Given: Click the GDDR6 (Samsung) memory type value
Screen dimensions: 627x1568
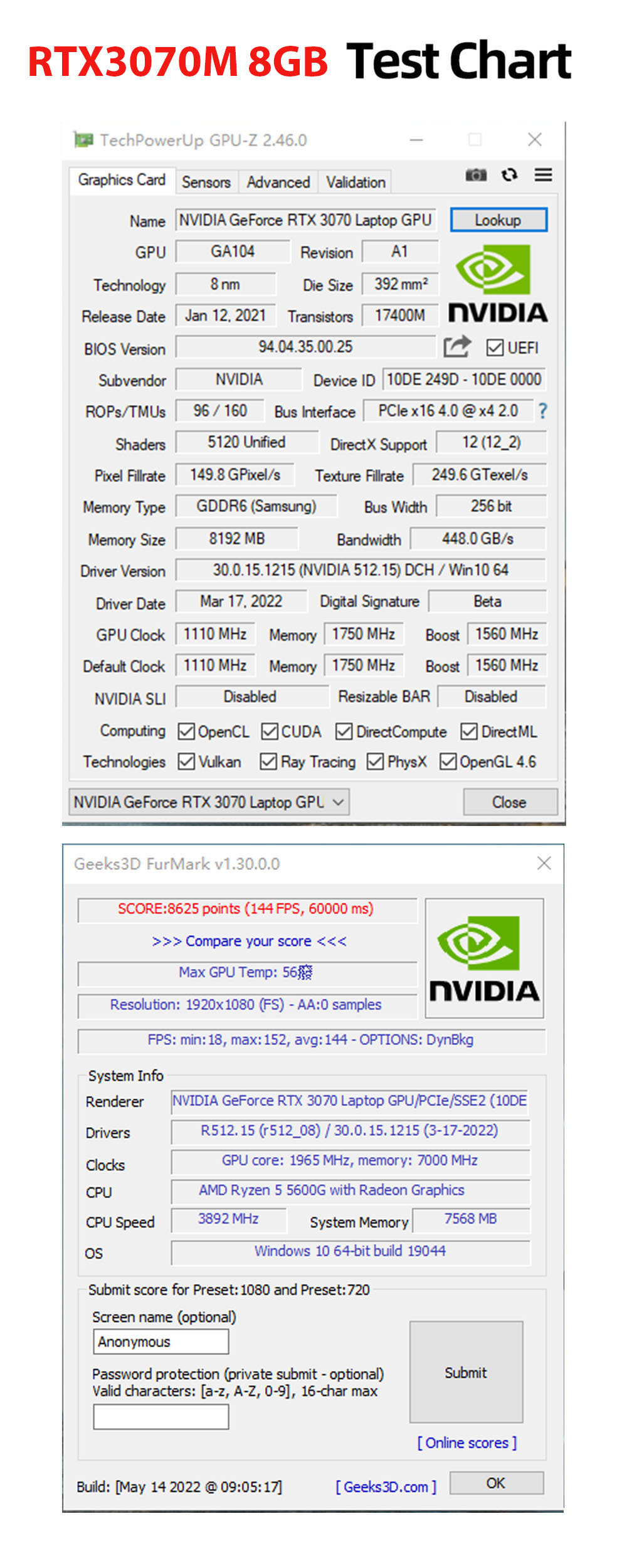Looking at the screenshot, I should tap(256, 506).
